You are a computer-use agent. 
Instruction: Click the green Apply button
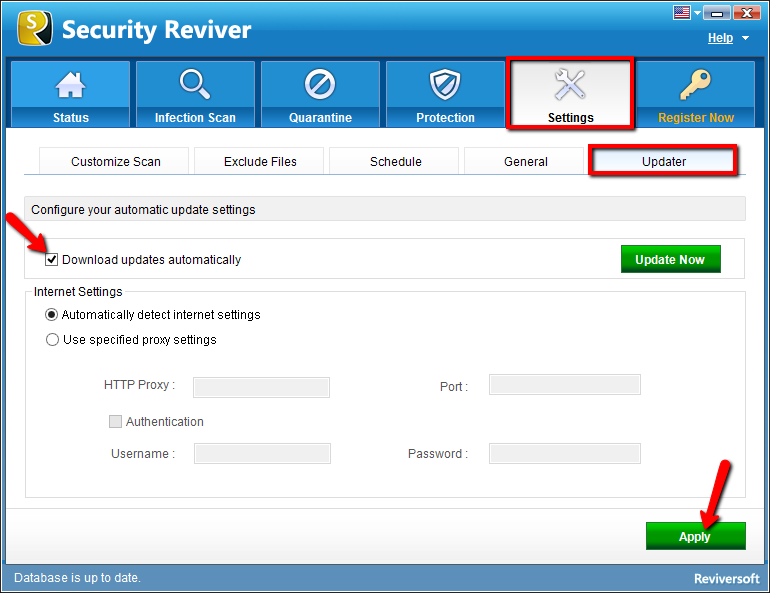click(695, 536)
